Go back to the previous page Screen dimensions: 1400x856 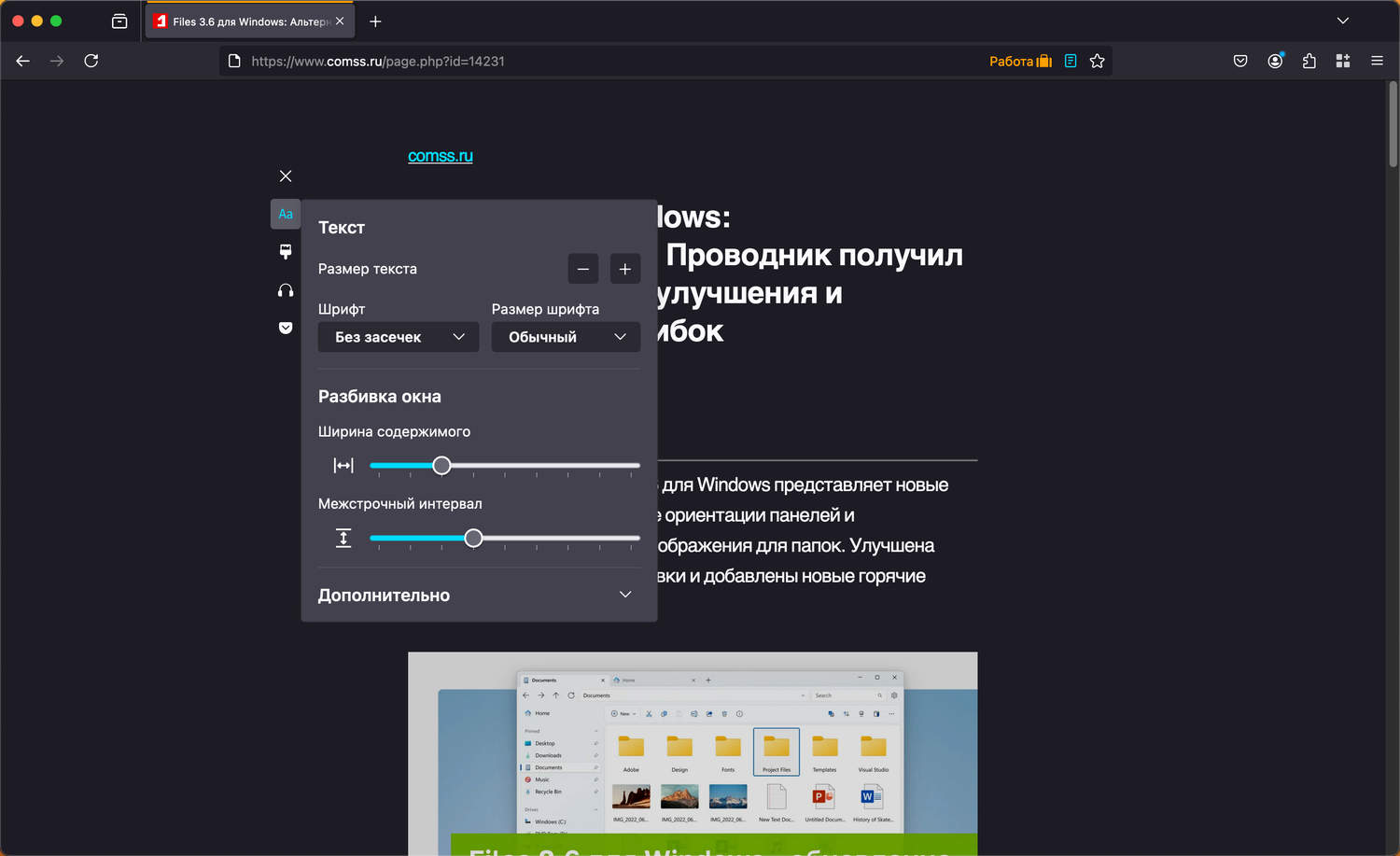[x=23, y=61]
